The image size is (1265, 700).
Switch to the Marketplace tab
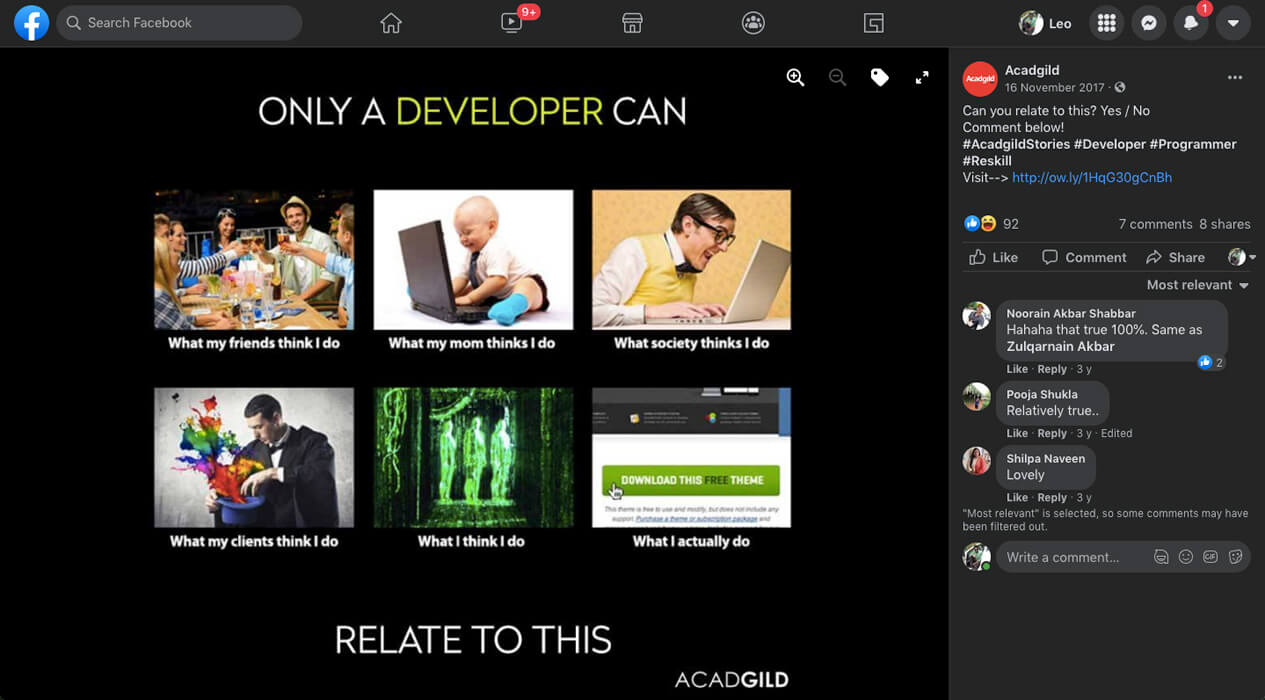[632, 23]
